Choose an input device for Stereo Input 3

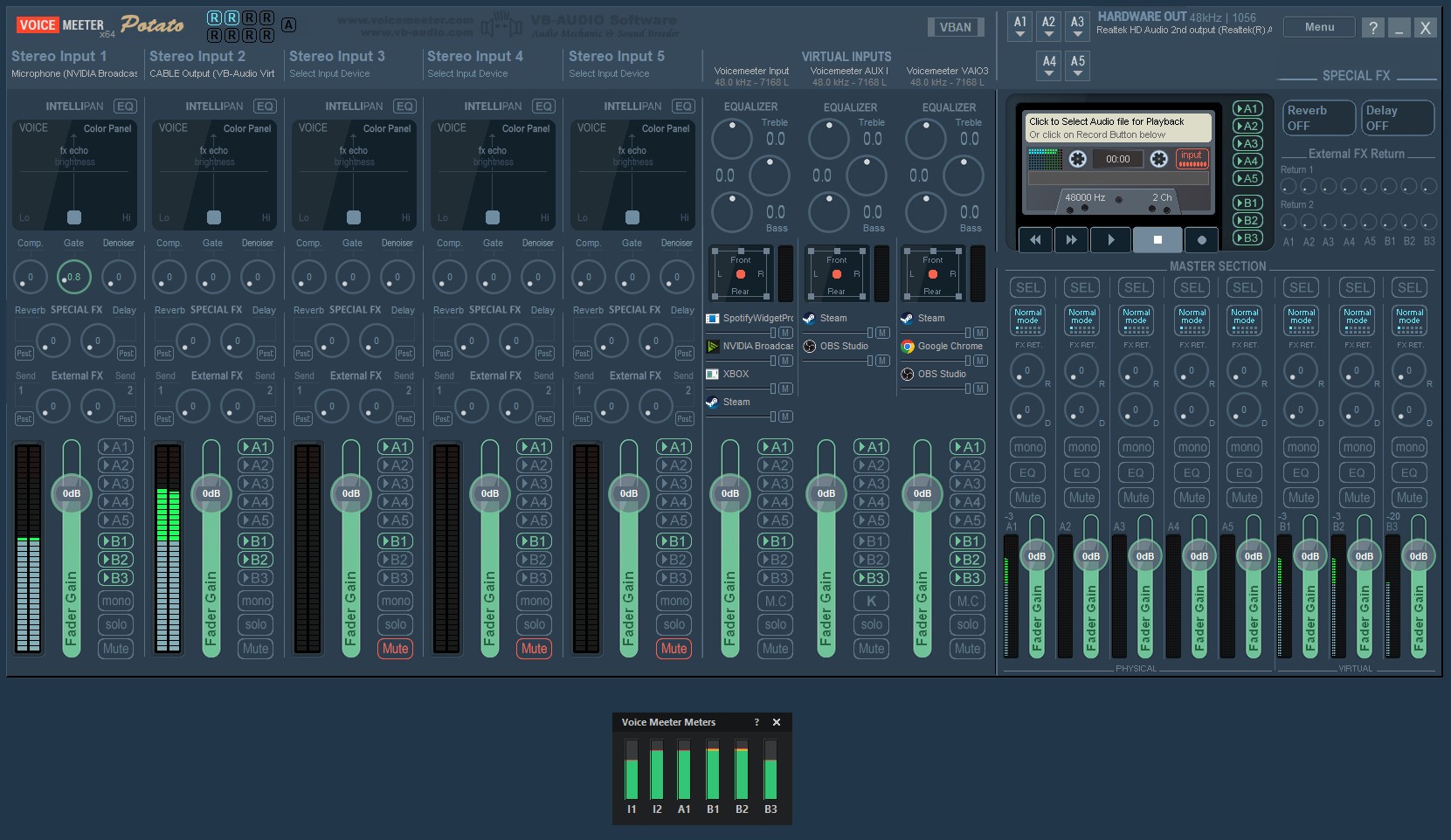pyautogui.click(x=329, y=74)
